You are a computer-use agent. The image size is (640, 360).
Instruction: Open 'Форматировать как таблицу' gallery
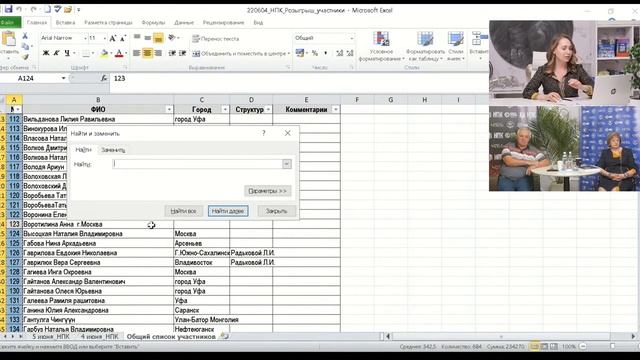pyautogui.click(x=425, y=47)
